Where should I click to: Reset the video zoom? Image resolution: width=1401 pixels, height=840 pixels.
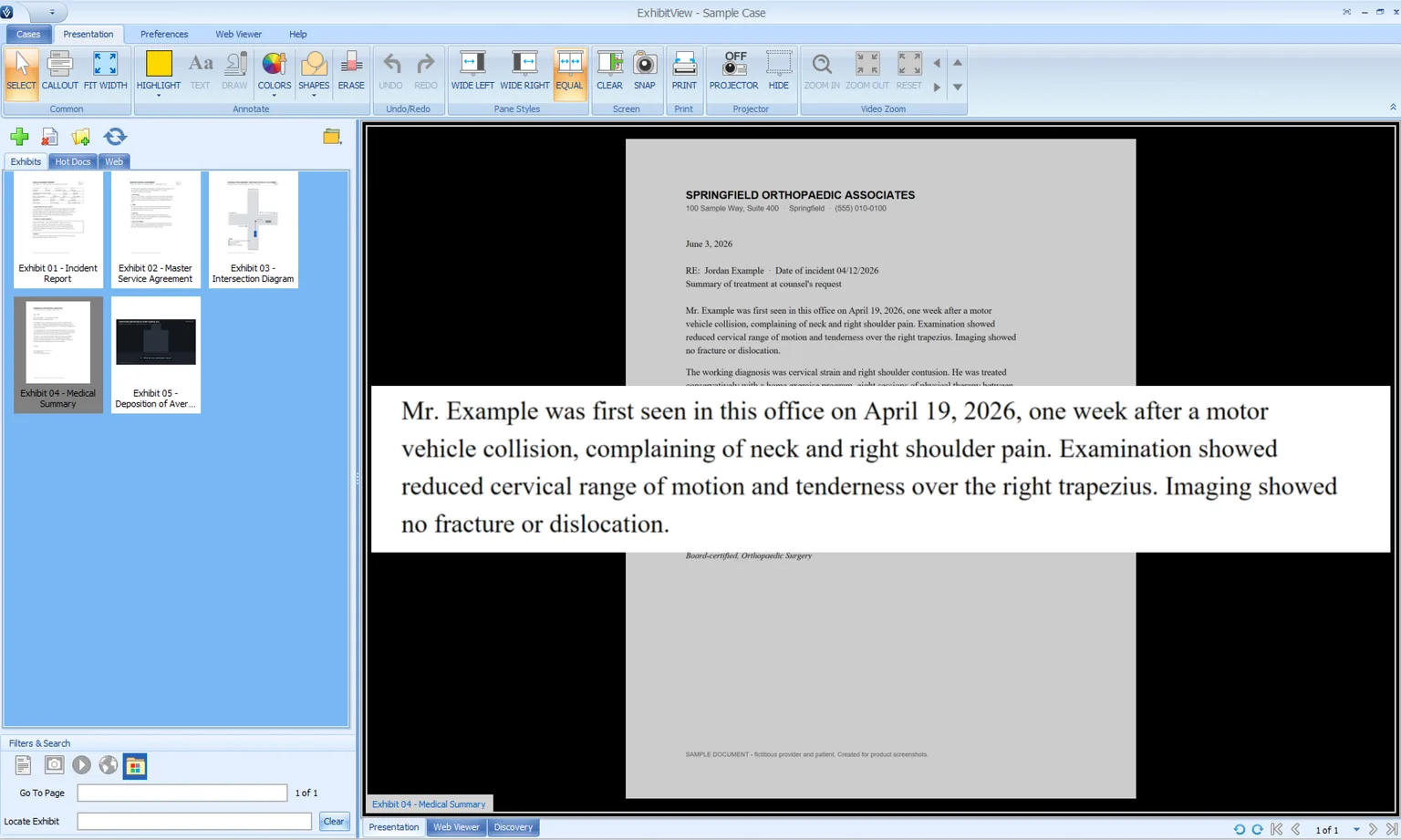point(908,72)
